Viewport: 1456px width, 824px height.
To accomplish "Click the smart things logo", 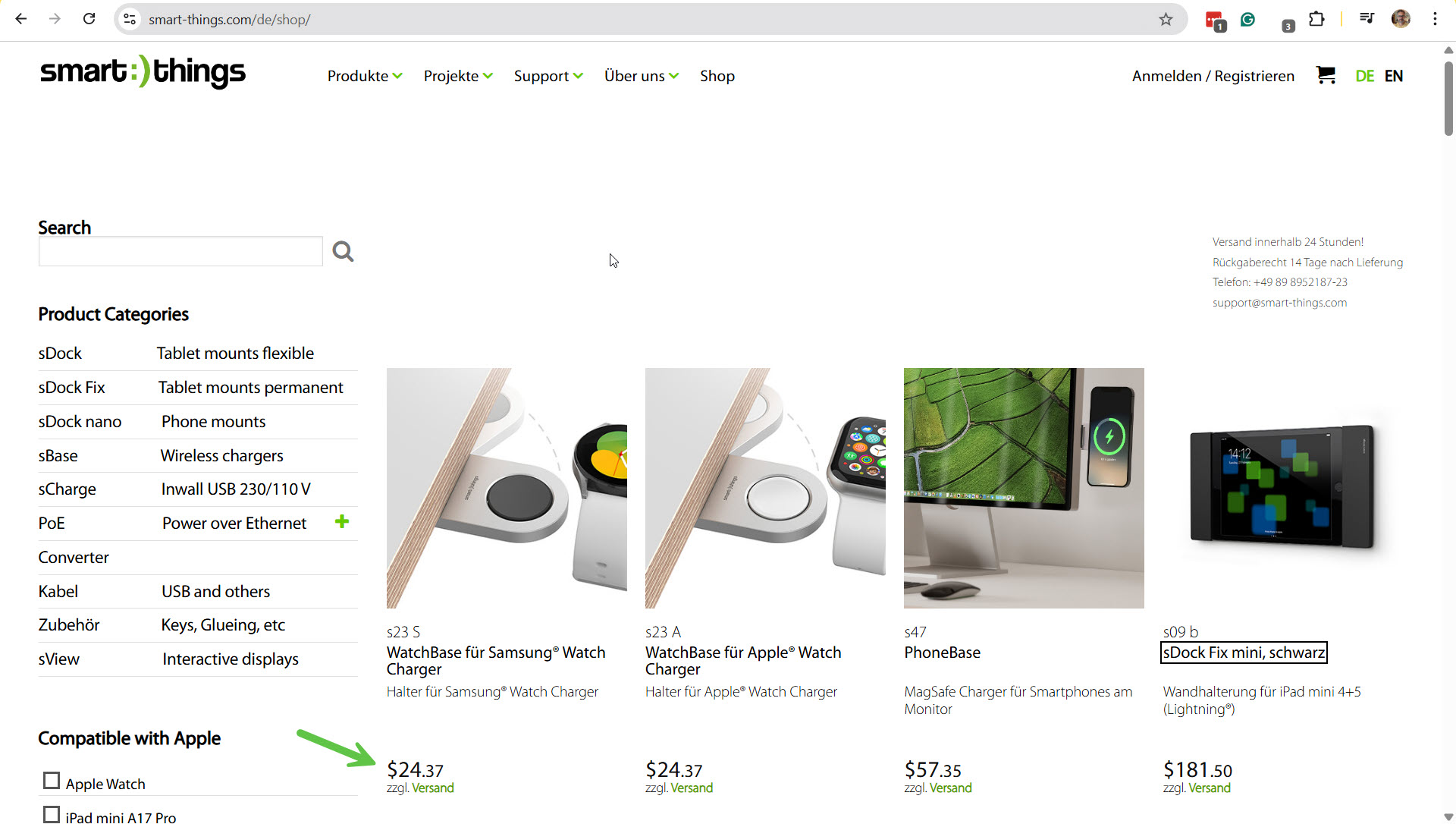I will pos(143,71).
